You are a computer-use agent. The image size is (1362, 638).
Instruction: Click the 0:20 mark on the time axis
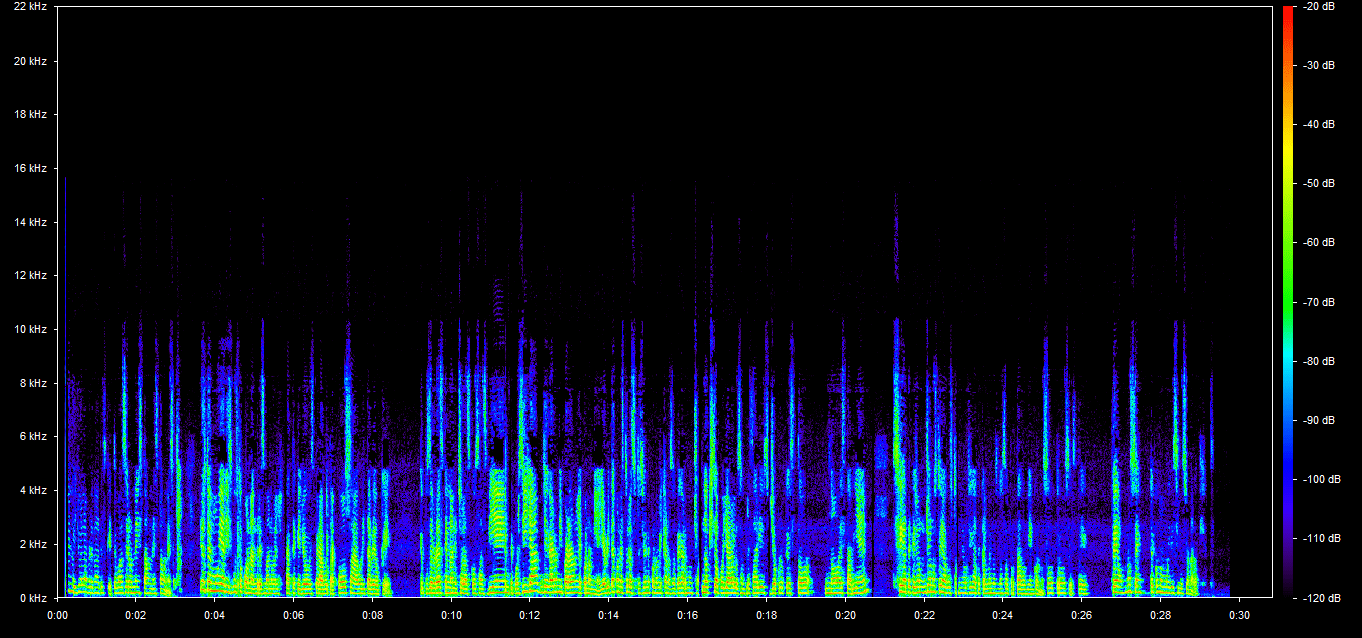(845, 615)
